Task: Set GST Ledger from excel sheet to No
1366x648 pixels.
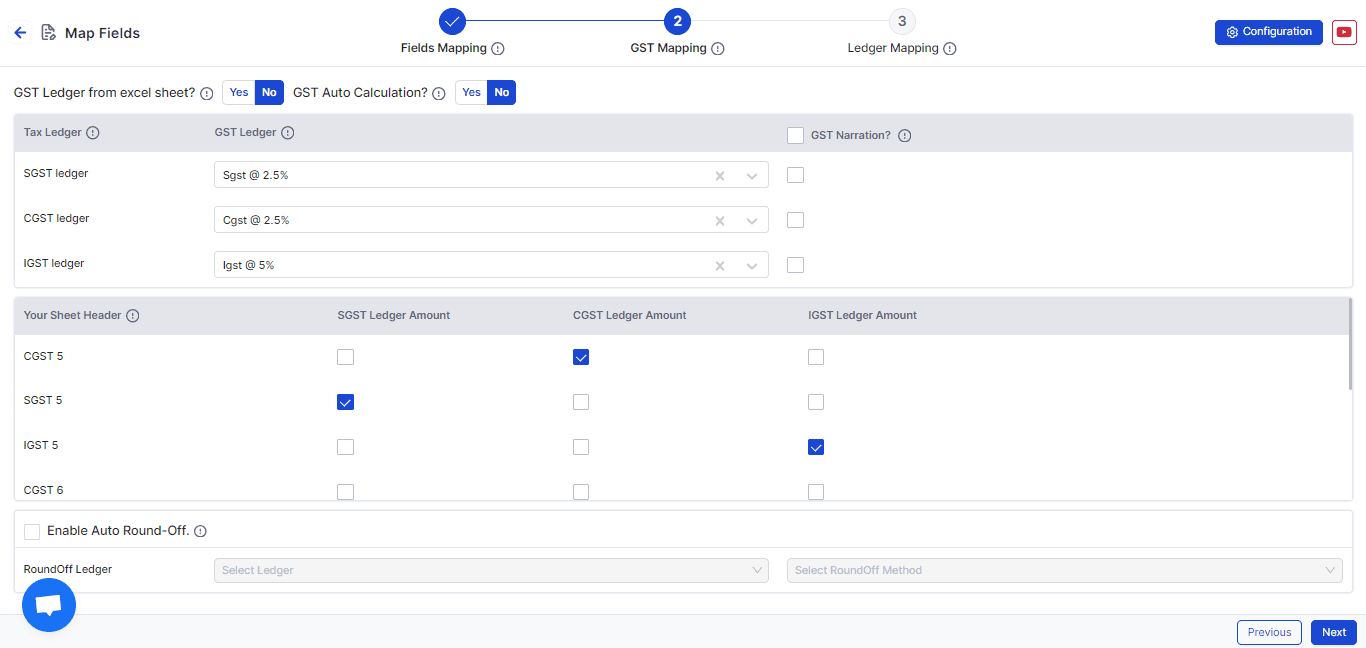Action: point(269,93)
